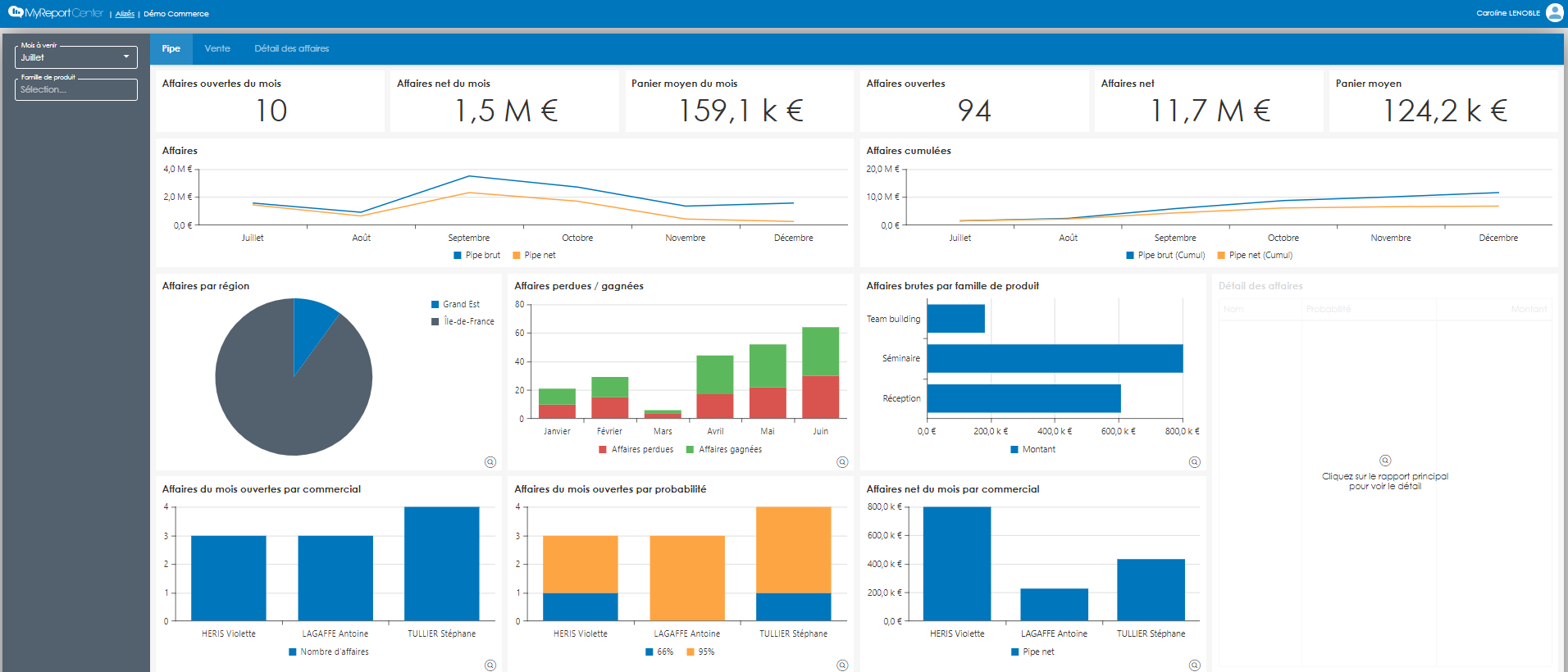Toggle Affaires perdues legend entry
This screenshot has height=672, width=1568.
pos(636,449)
